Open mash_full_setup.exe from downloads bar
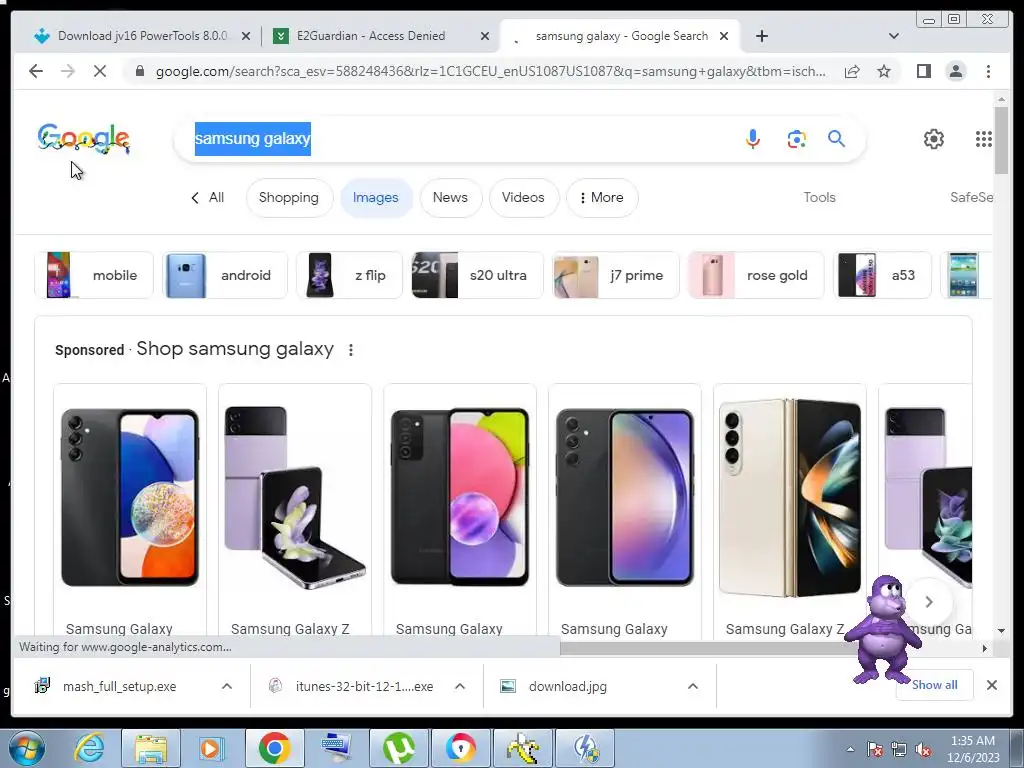 coord(120,686)
